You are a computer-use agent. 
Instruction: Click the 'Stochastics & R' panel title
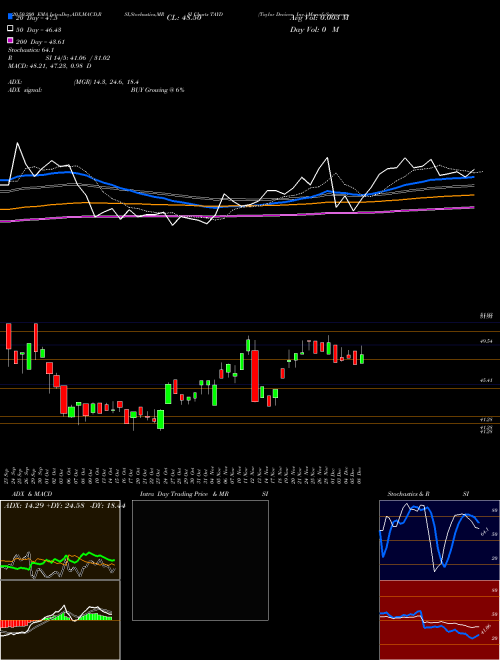[408, 494]
